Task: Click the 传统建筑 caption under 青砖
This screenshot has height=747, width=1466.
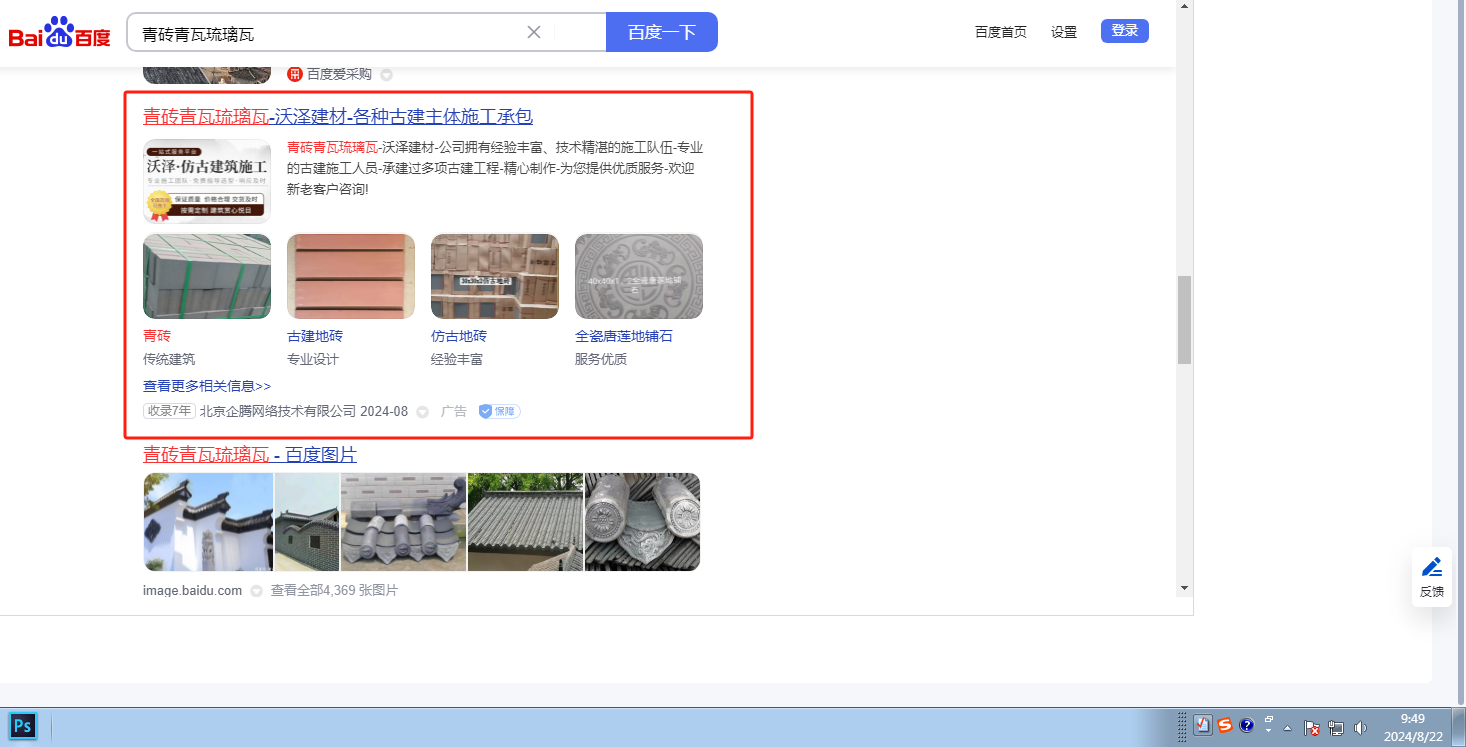Action: coord(169,359)
